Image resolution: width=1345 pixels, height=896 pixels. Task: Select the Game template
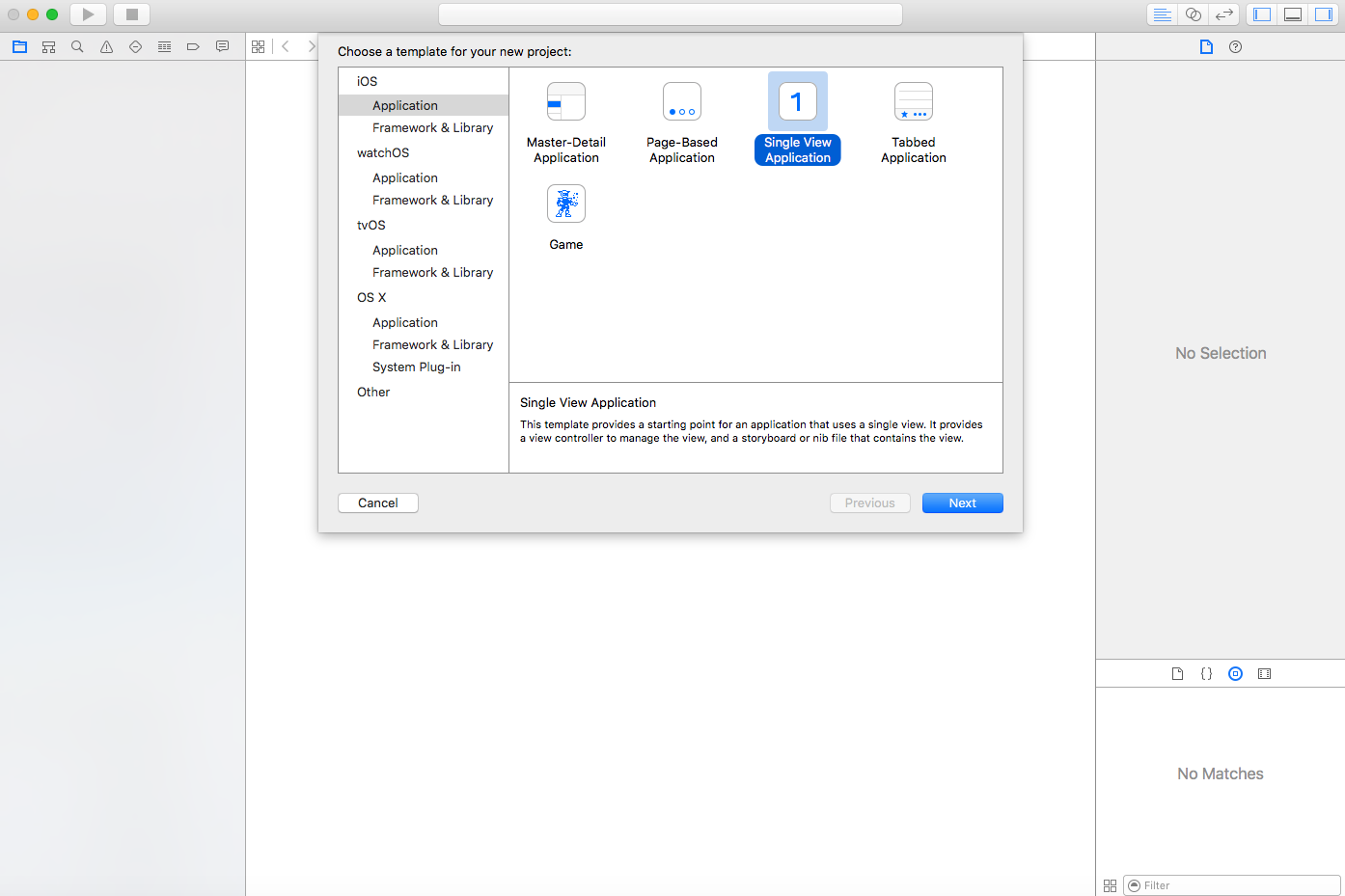coord(566,218)
